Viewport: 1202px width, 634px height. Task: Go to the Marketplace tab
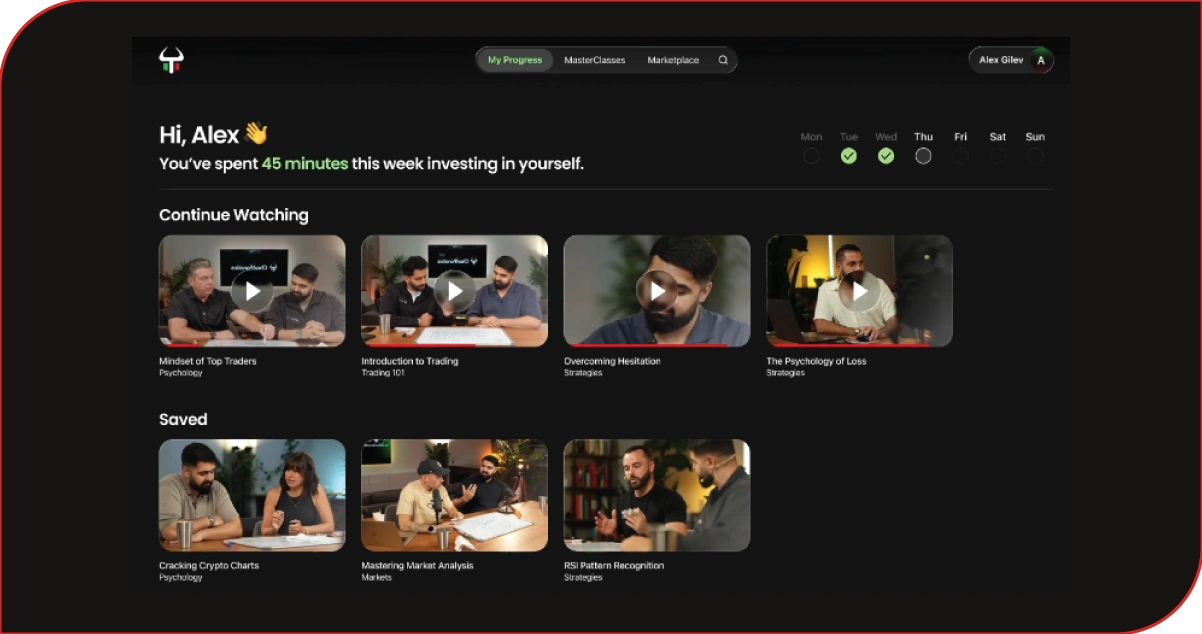pos(673,60)
